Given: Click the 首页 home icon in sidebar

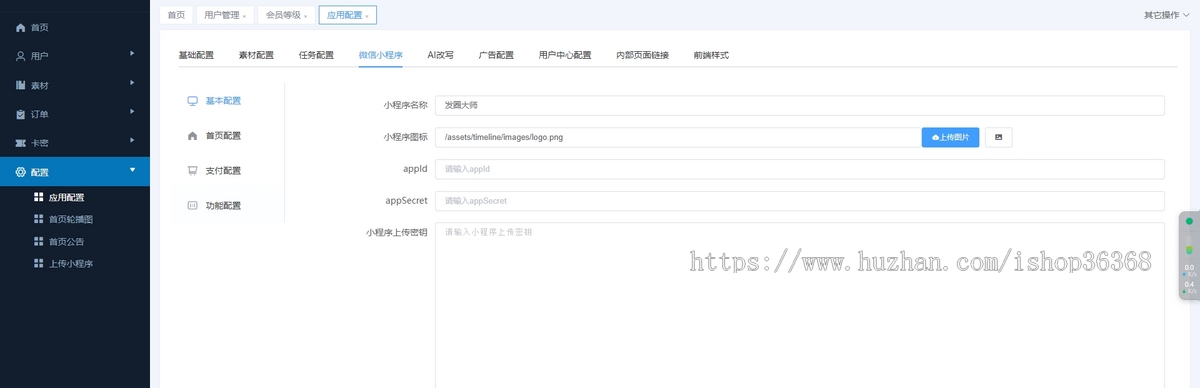Looking at the screenshot, I should (20, 28).
